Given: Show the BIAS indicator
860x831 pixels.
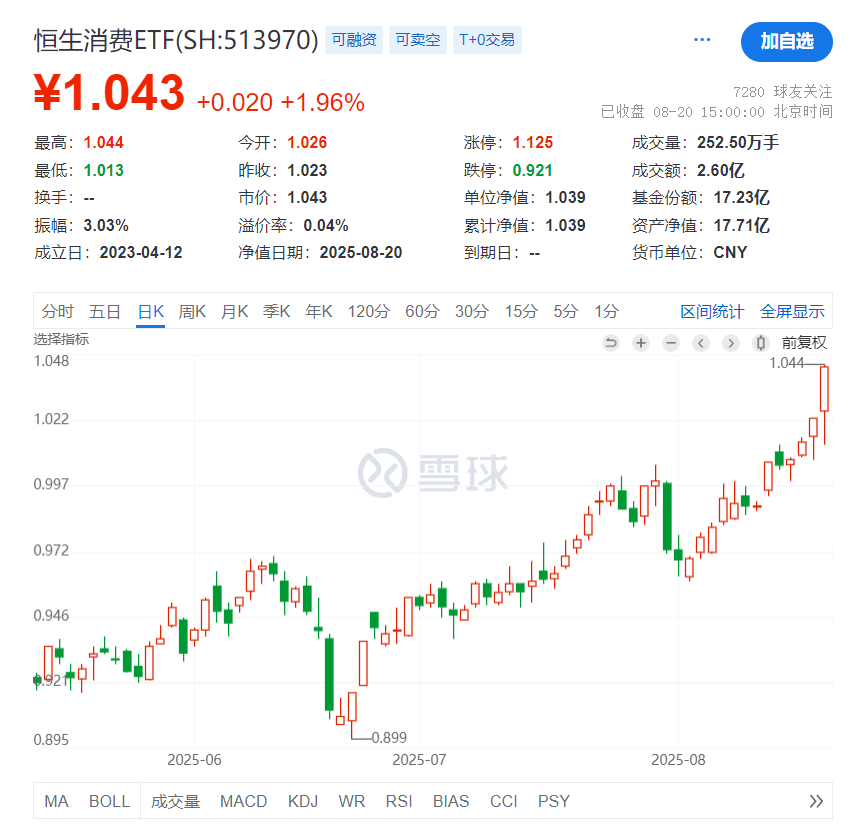Looking at the screenshot, I should 451,801.
